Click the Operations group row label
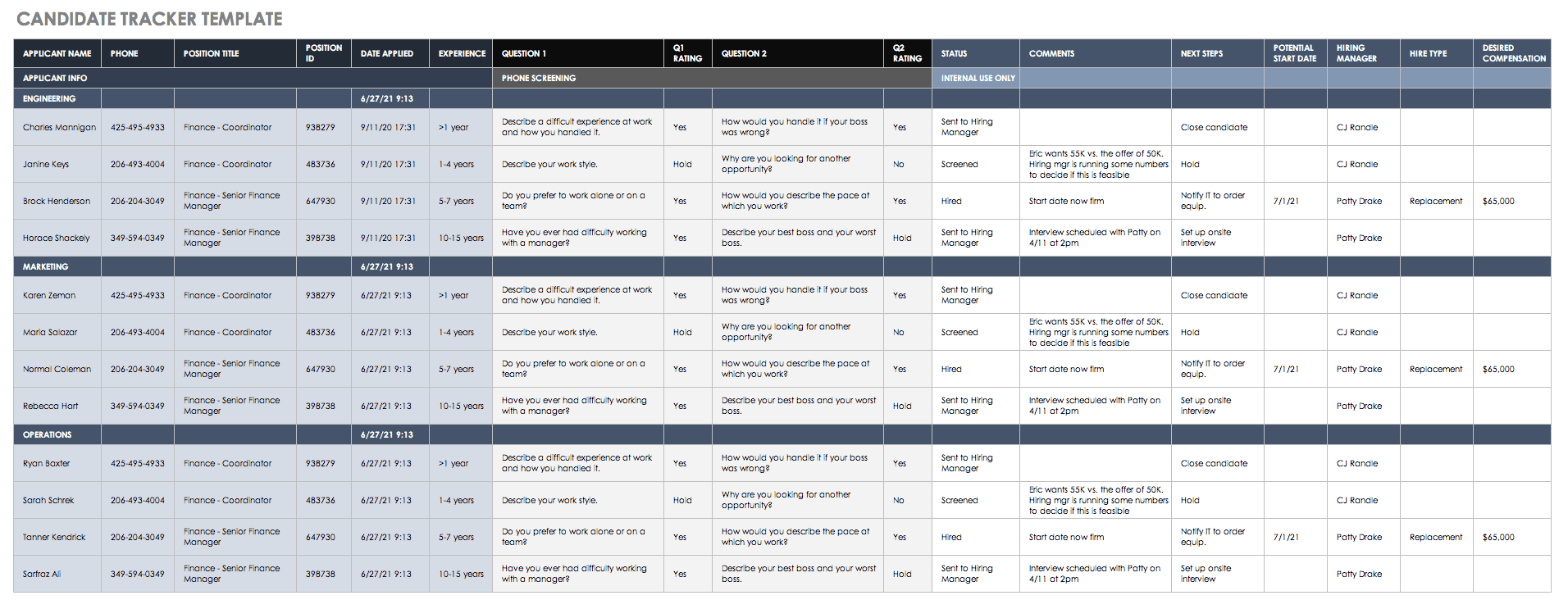Screen dimensions: 1568x609 48,434
